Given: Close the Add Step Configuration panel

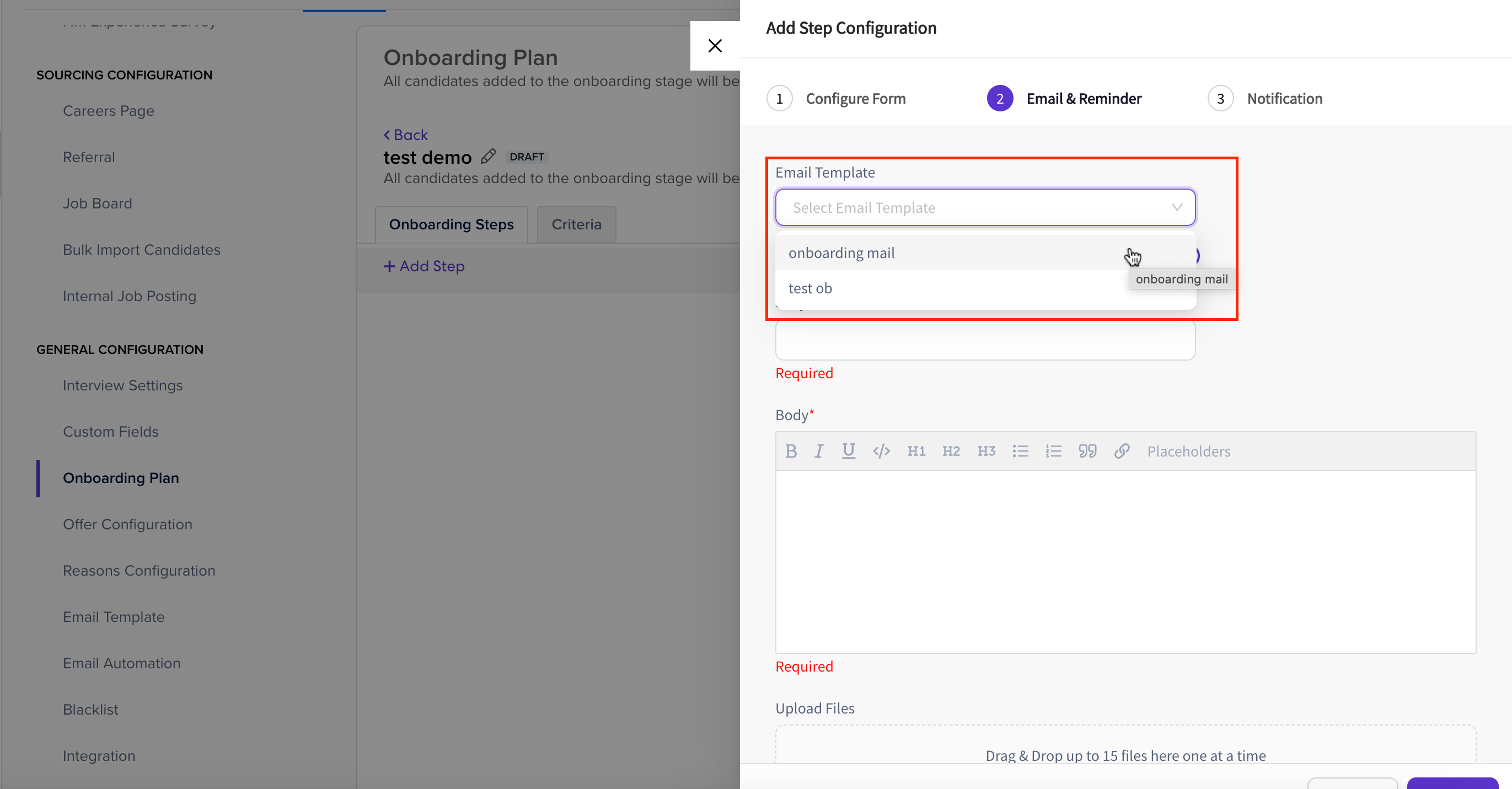Looking at the screenshot, I should point(714,46).
